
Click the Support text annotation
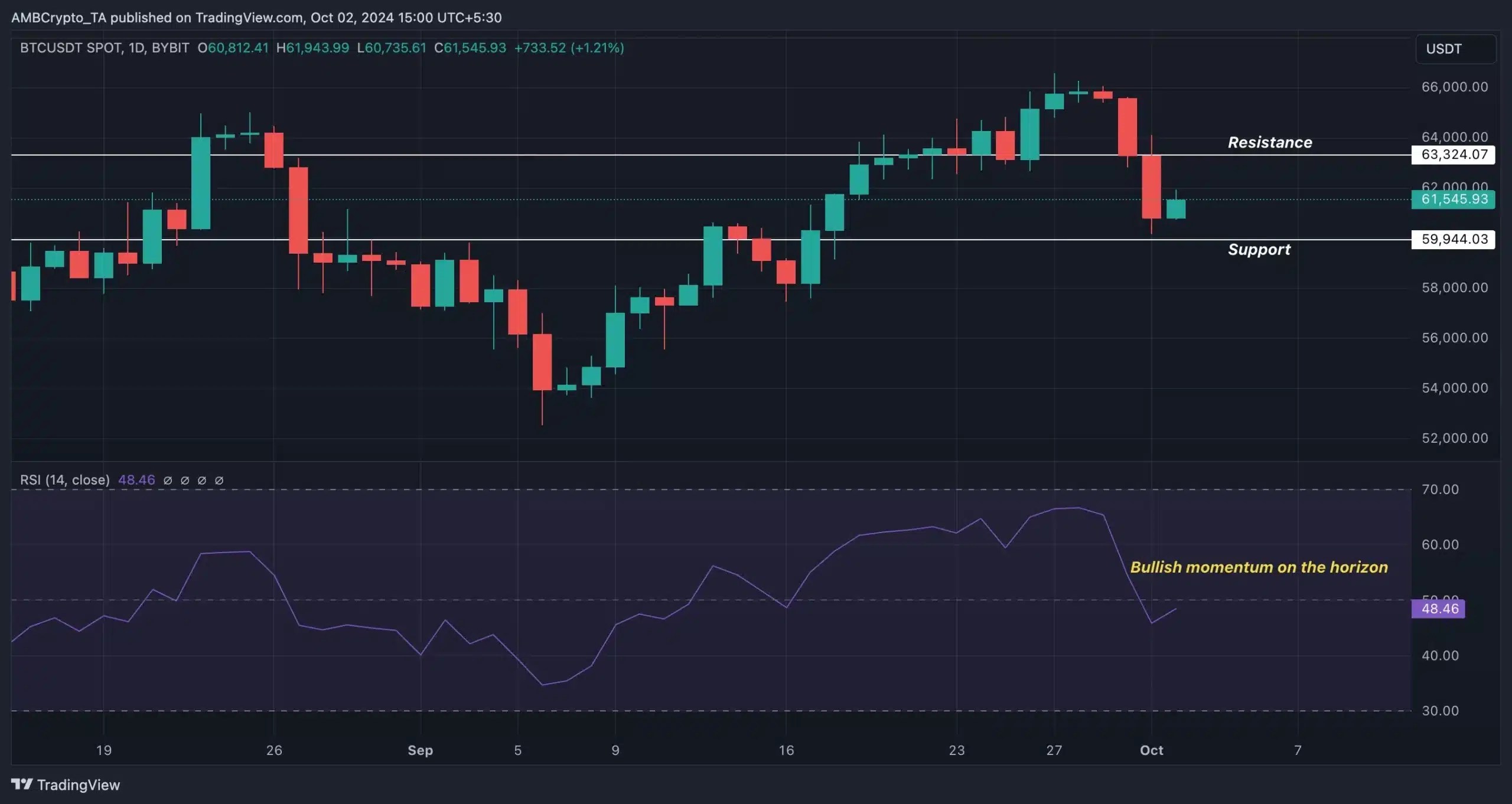coord(1260,249)
